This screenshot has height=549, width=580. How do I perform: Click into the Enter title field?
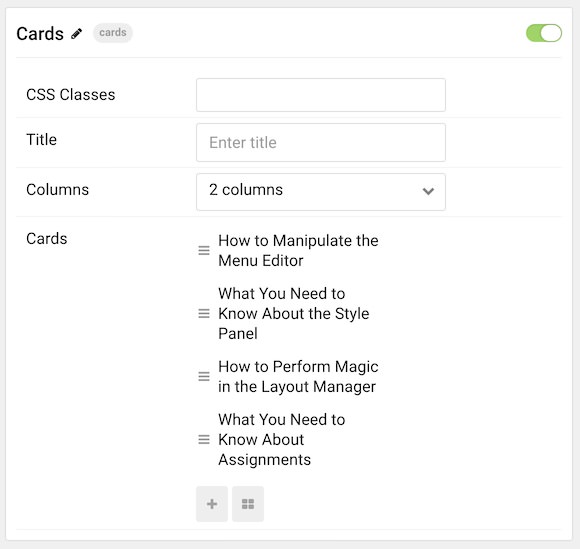pos(321,142)
